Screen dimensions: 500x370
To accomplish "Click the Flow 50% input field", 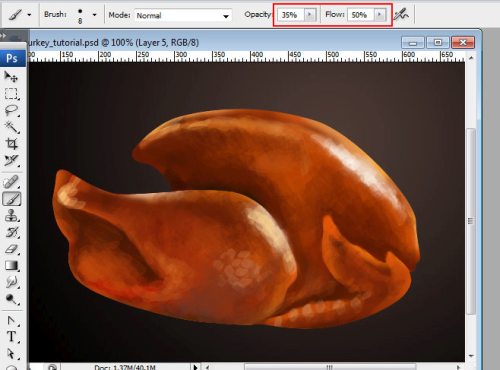I will [x=361, y=15].
